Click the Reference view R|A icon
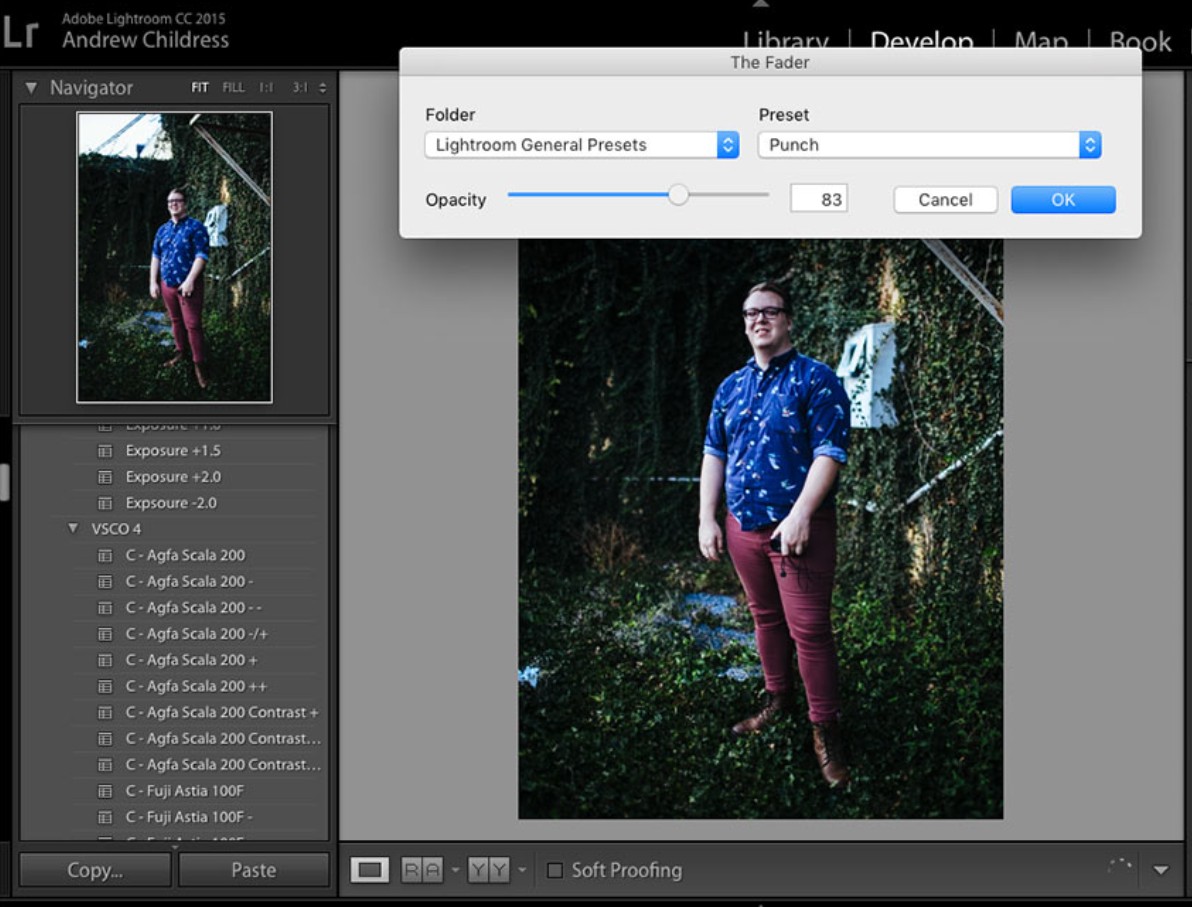 tap(422, 870)
